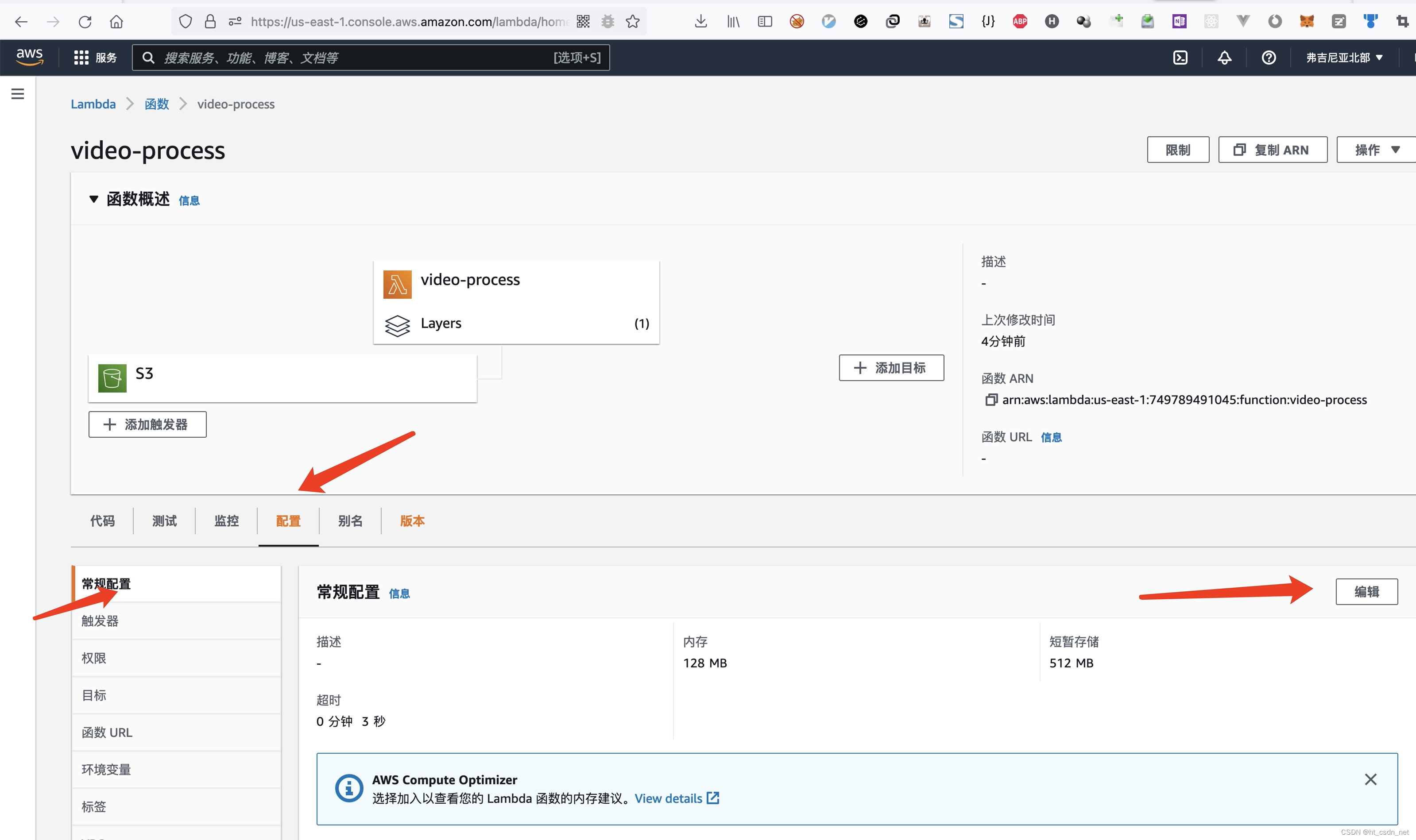Open the MetaMask fox extension
The height and width of the screenshot is (840, 1416).
pyautogui.click(x=1306, y=22)
